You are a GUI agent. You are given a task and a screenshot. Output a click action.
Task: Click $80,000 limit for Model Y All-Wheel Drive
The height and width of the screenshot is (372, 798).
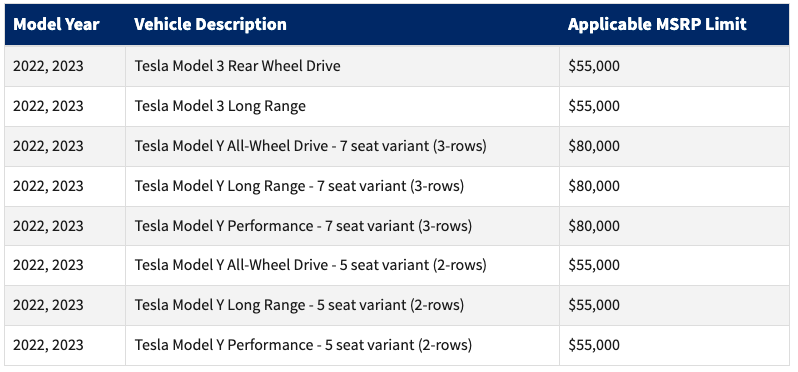point(594,146)
